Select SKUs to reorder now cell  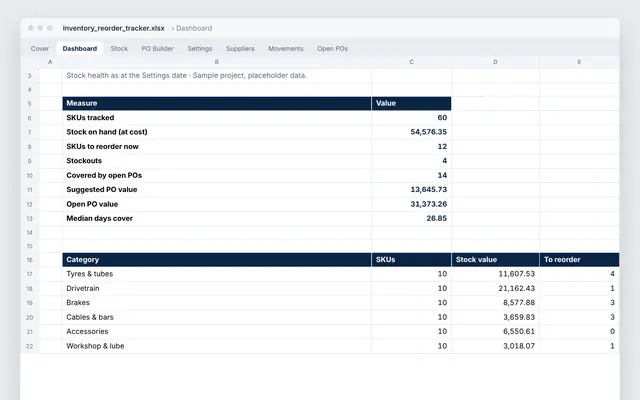(x=217, y=147)
